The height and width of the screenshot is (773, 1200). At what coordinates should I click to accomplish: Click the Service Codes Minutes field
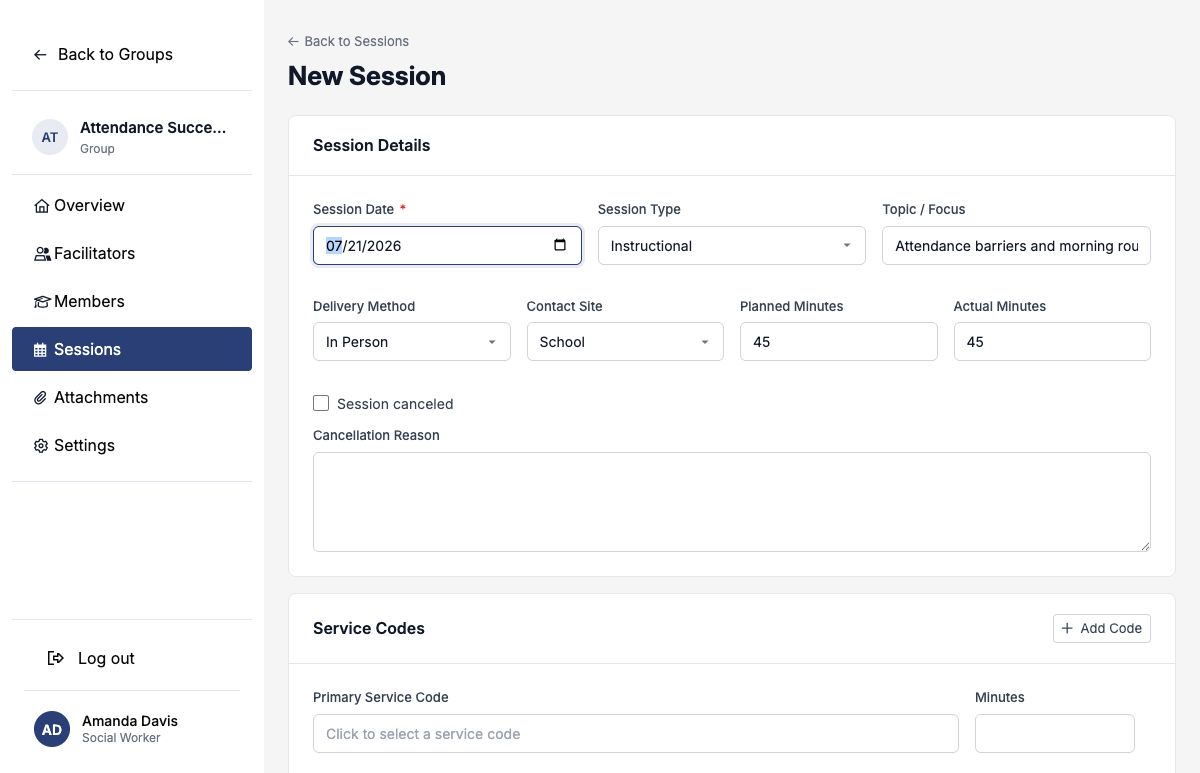click(1055, 733)
